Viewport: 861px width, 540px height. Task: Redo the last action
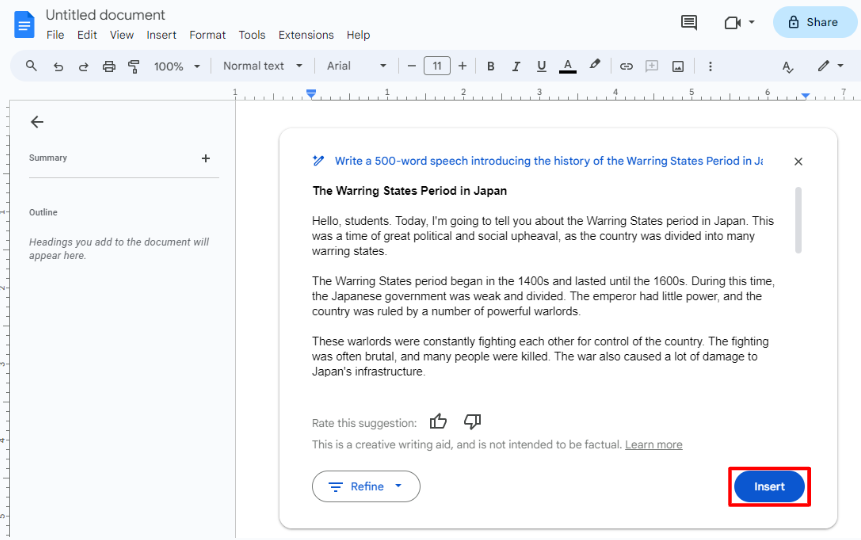coord(83,66)
